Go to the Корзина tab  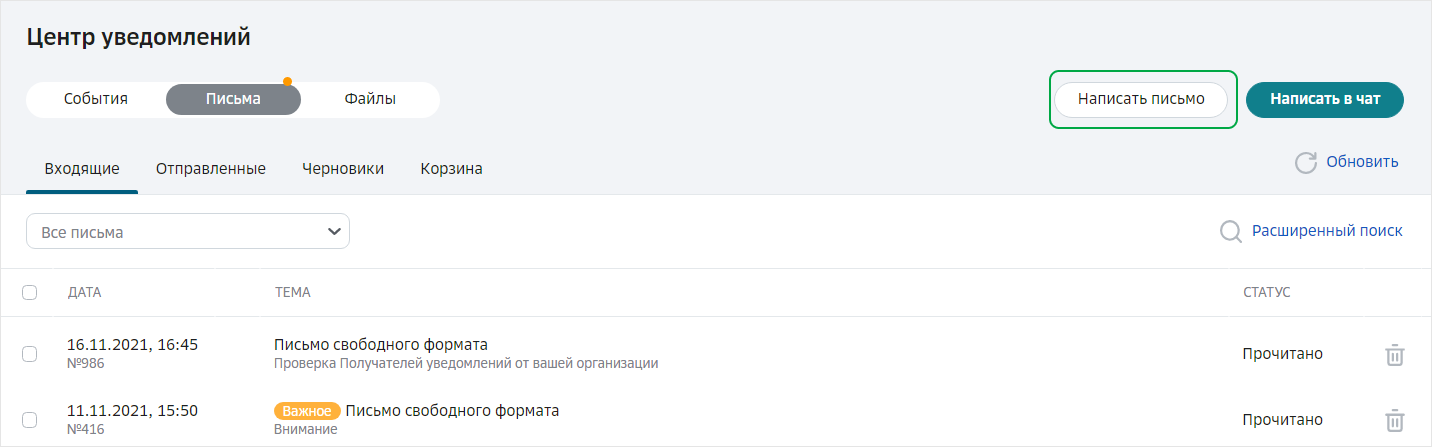pos(452,169)
